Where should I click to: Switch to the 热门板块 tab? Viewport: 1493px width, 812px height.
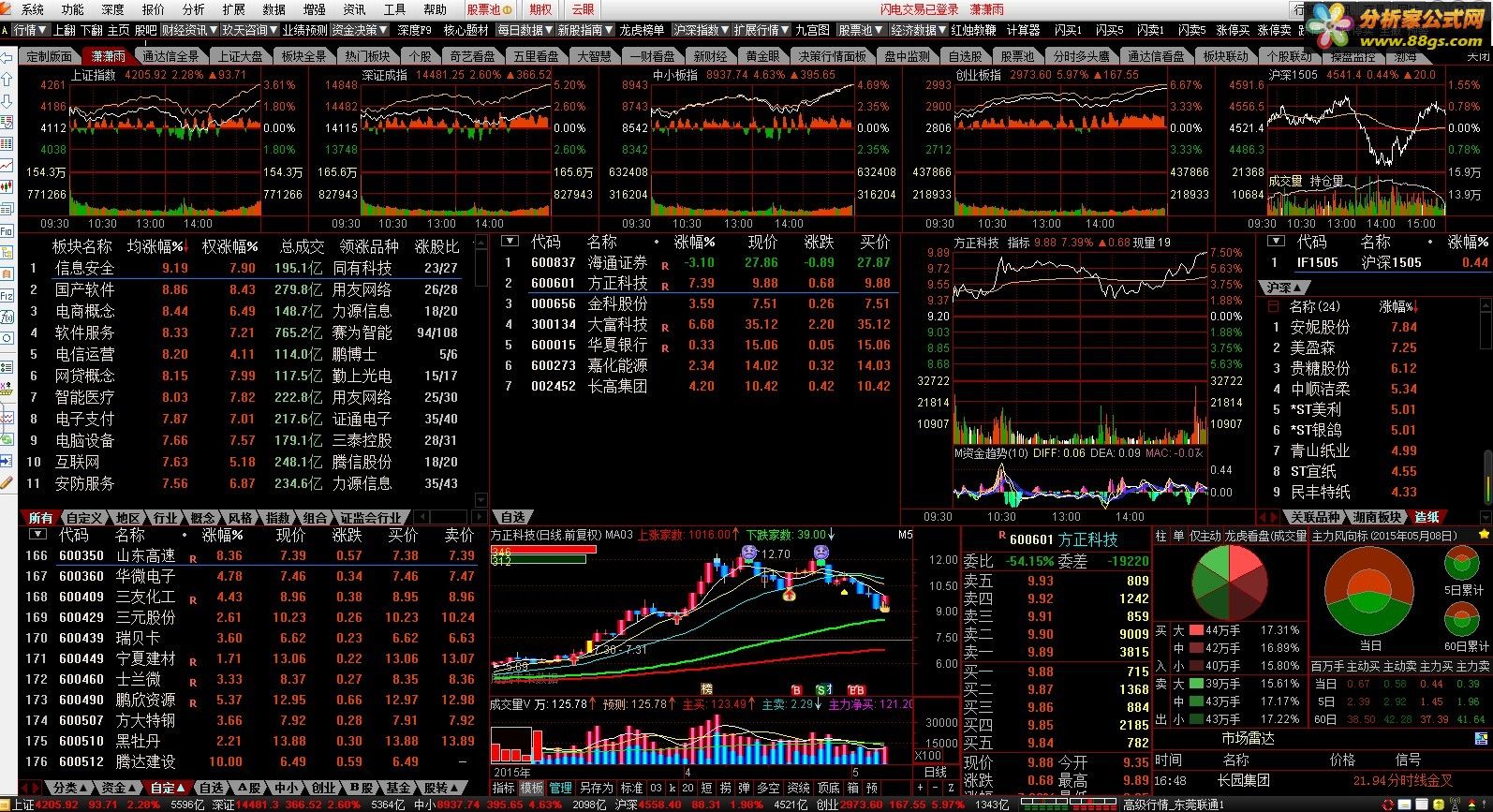point(367,56)
